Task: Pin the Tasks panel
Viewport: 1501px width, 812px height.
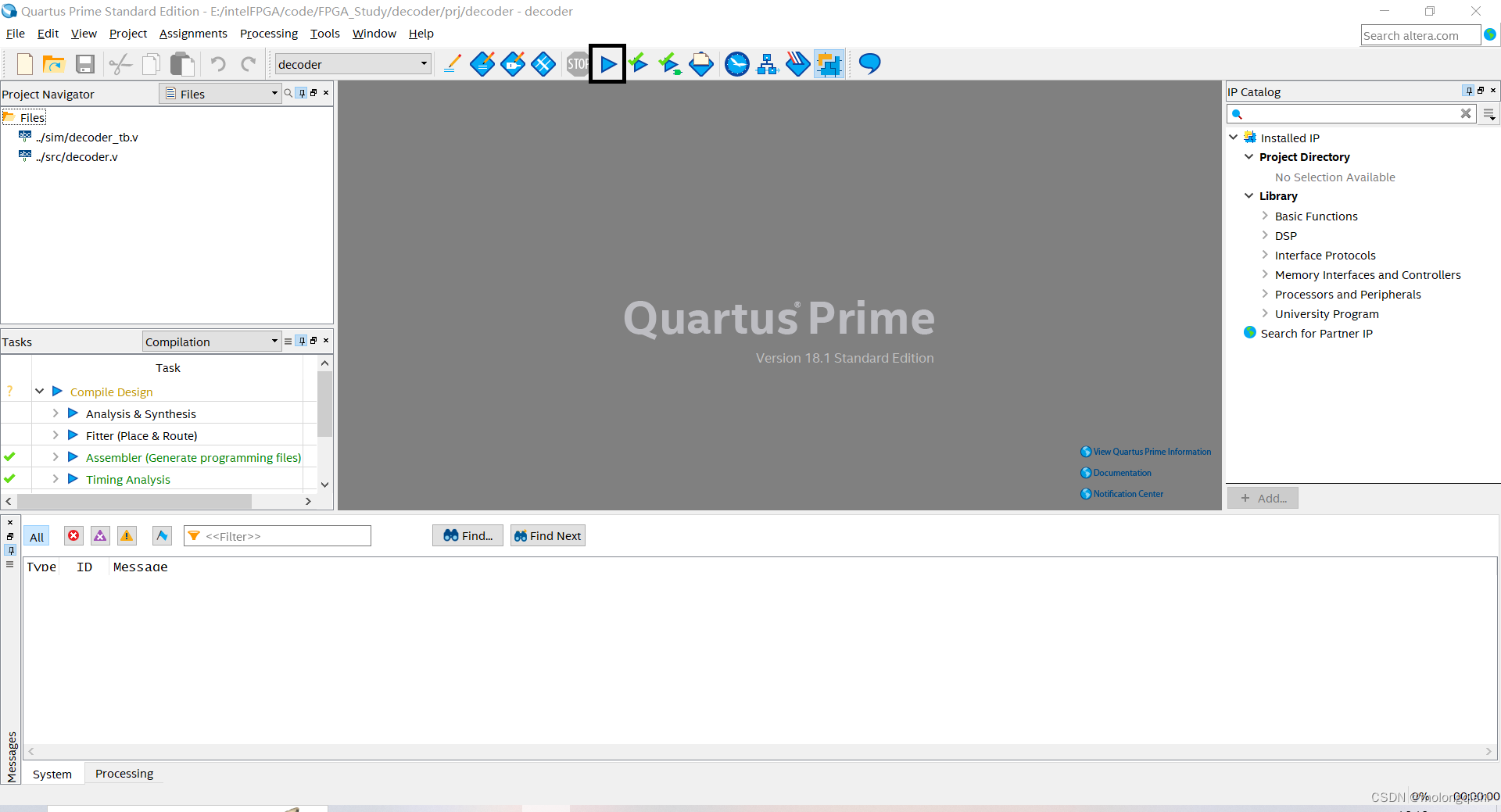Action: (302, 341)
